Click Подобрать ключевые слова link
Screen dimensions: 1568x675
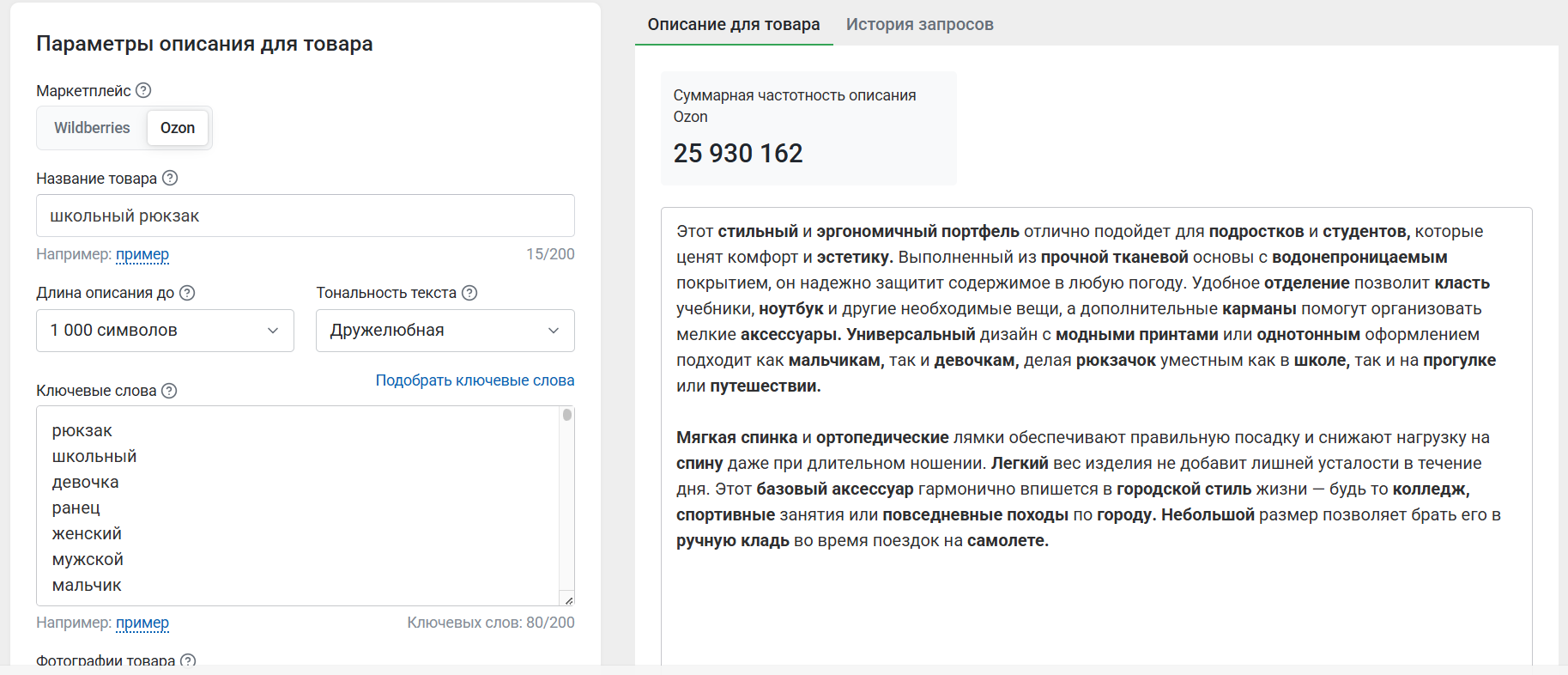tap(475, 380)
